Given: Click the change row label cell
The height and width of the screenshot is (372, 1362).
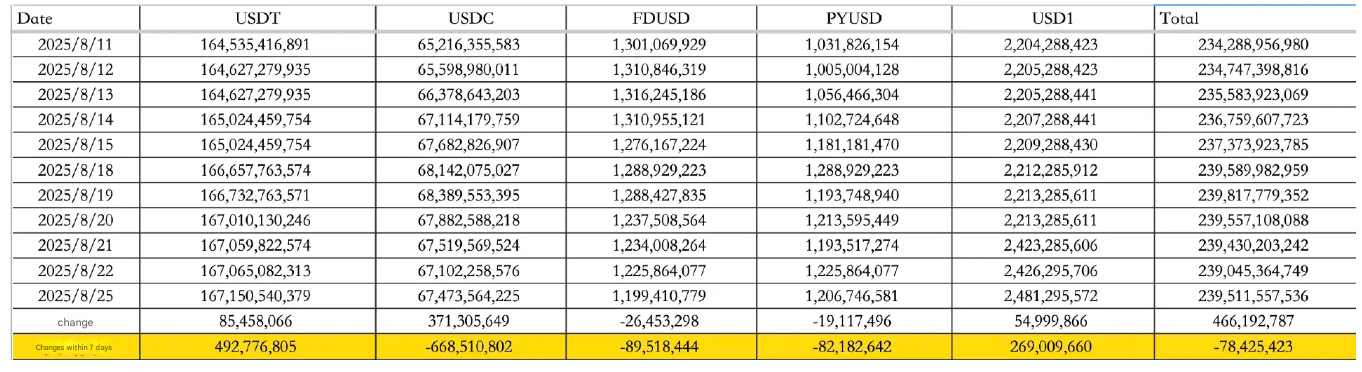Looking at the screenshot, I should tap(75, 321).
